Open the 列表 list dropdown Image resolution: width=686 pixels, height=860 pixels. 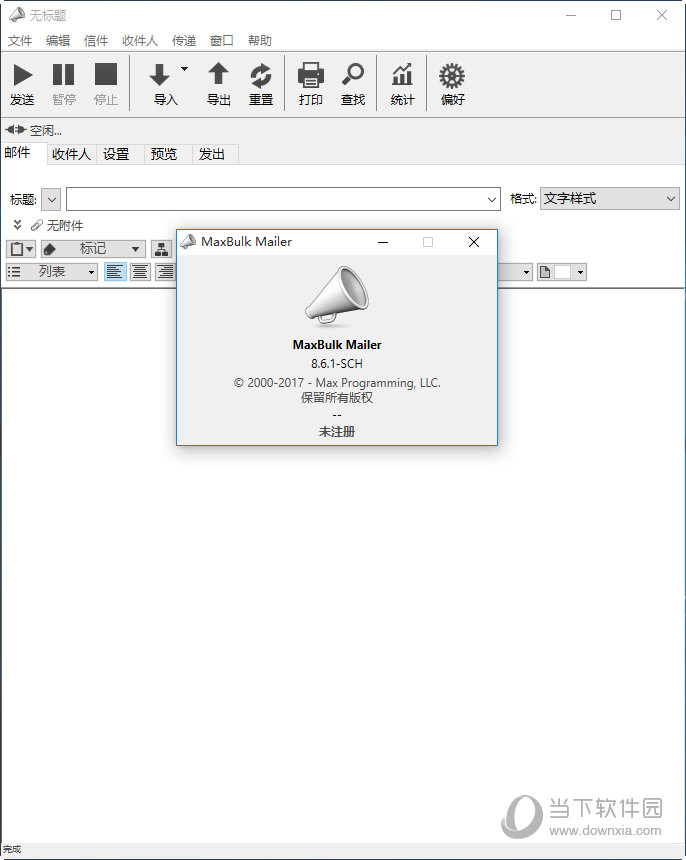pyautogui.click(x=52, y=271)
